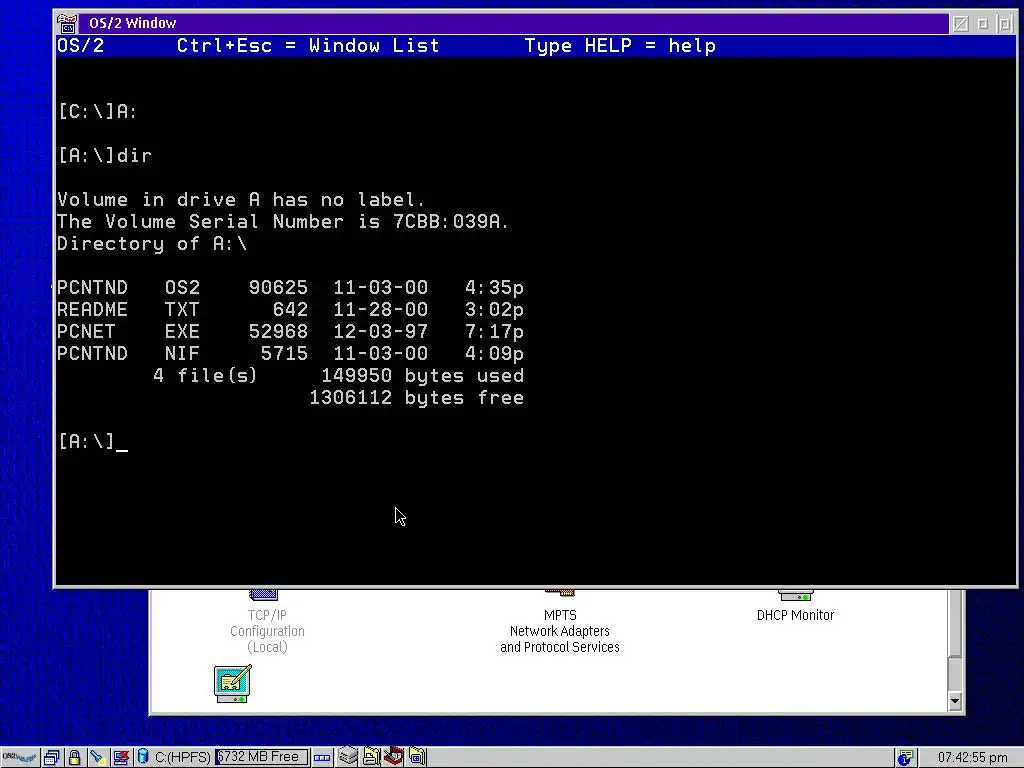The image size is (1024, 768).
Task: Click the PCNTND OS2 file line
Action: tap(290, 287)
